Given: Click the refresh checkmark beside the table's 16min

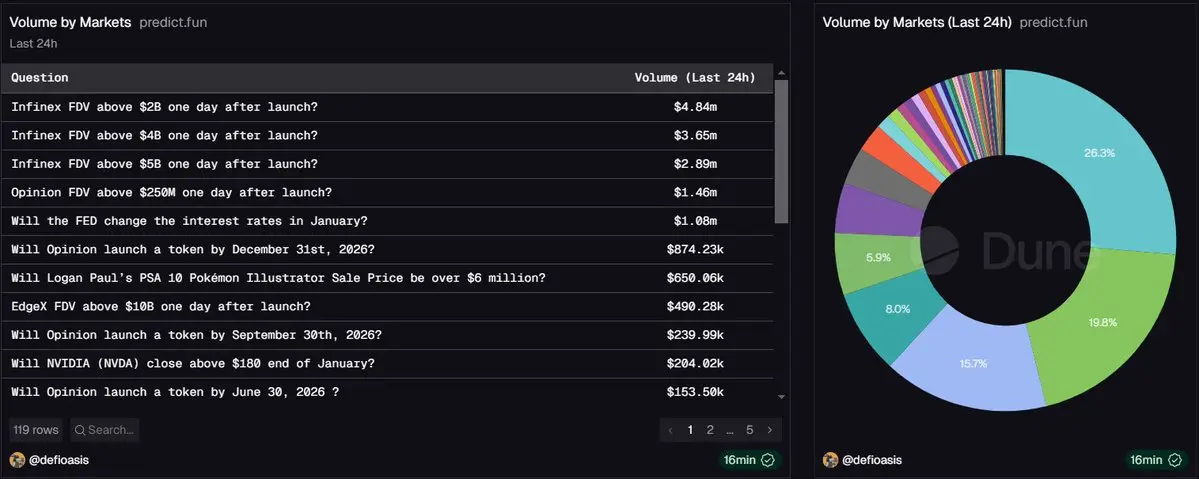Looking at the screenshot, I should coord(768,460).
